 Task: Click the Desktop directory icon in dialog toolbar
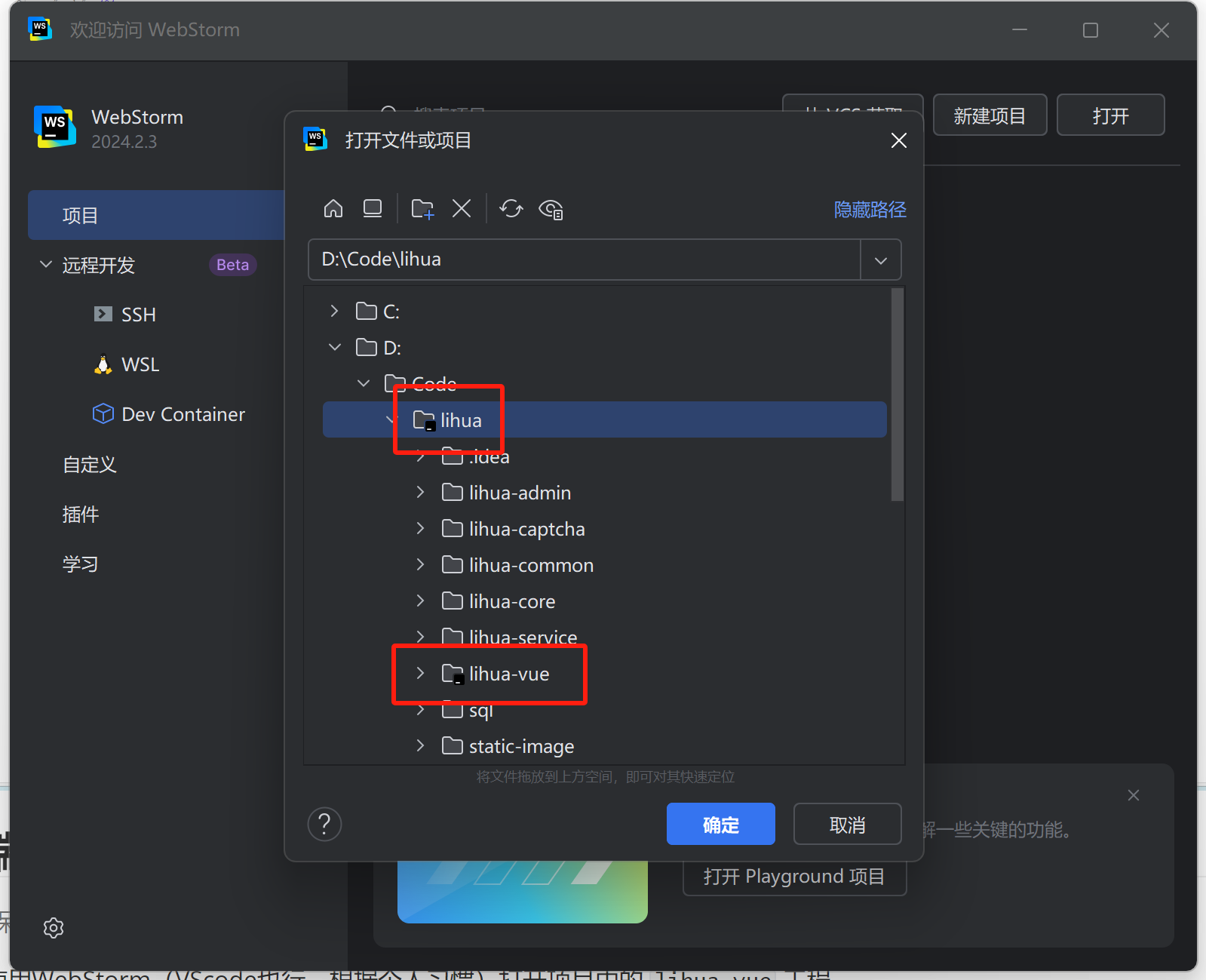point(373,209)
